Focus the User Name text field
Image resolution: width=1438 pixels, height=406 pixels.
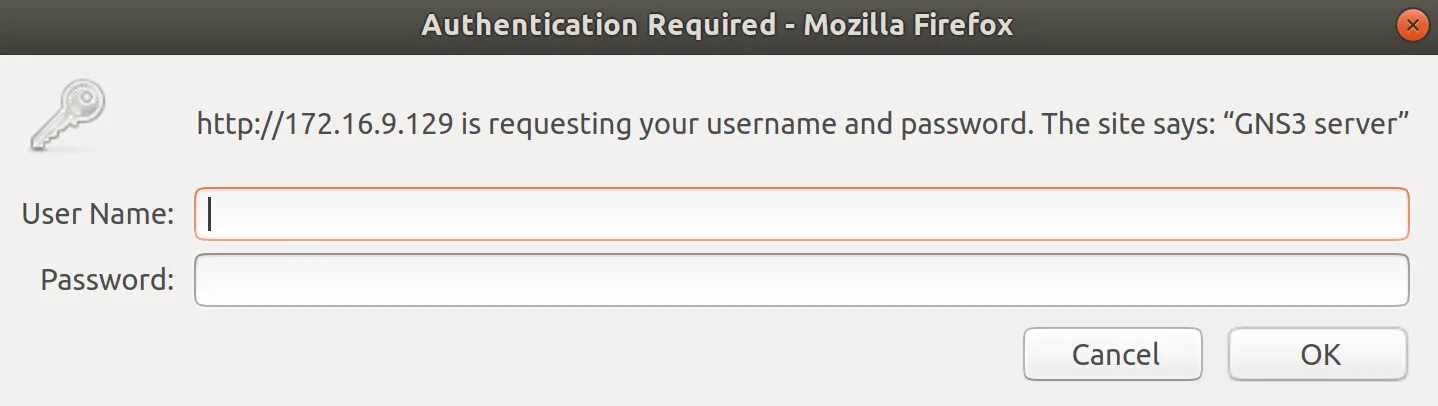(801, 214)
